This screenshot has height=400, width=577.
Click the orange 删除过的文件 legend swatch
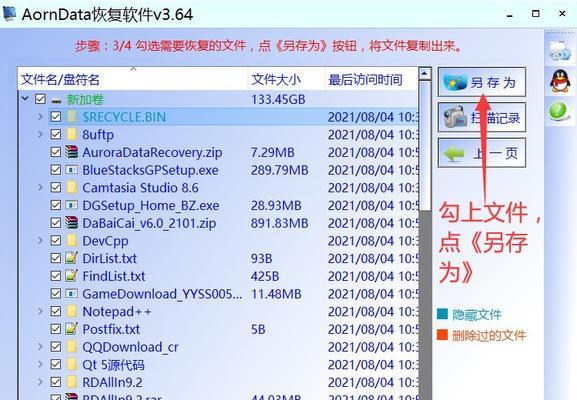[x=442, y=335]
